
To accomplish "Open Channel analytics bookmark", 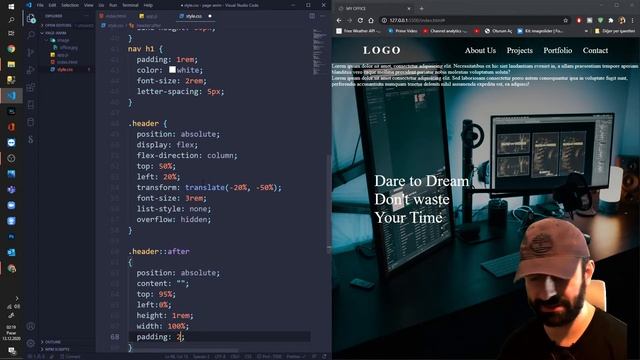I will point(445,31).
